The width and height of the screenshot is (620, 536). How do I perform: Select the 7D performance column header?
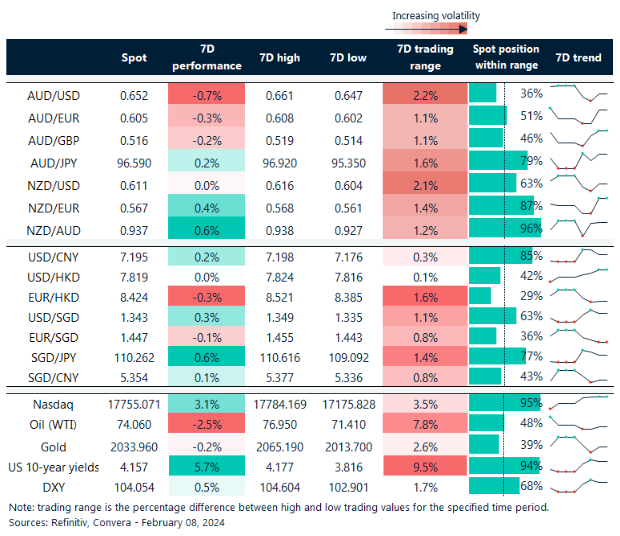[x=207, y=57]
